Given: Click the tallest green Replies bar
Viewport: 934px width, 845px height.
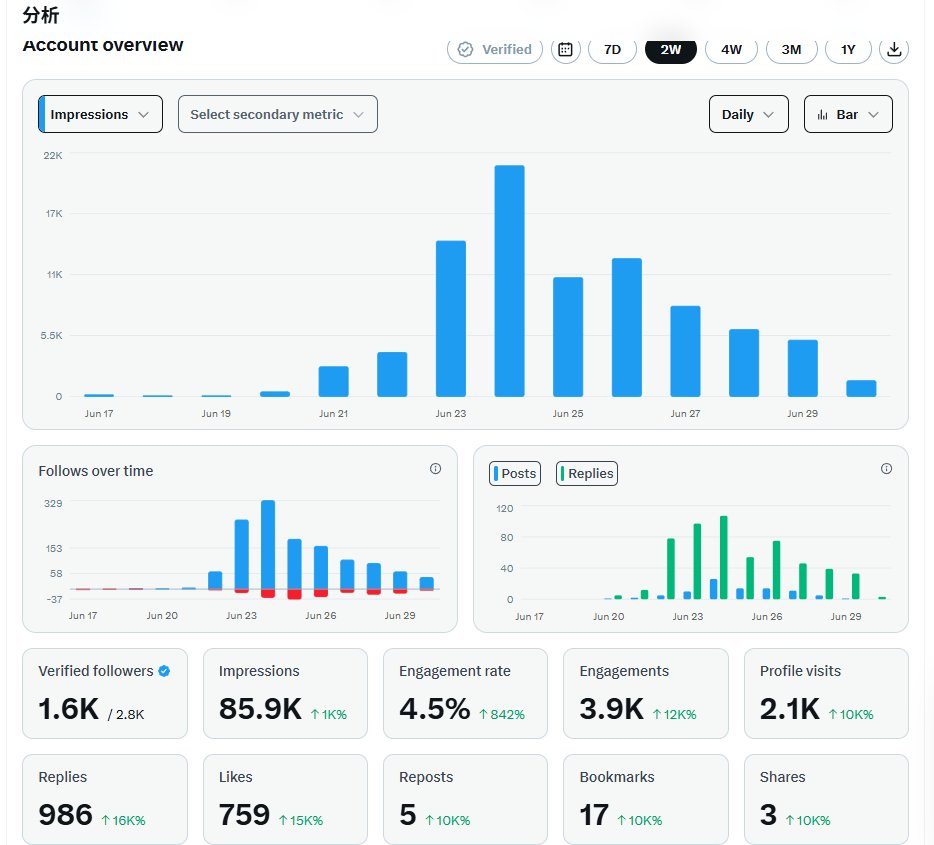Looking at the screenshot, I should point(724,557).
